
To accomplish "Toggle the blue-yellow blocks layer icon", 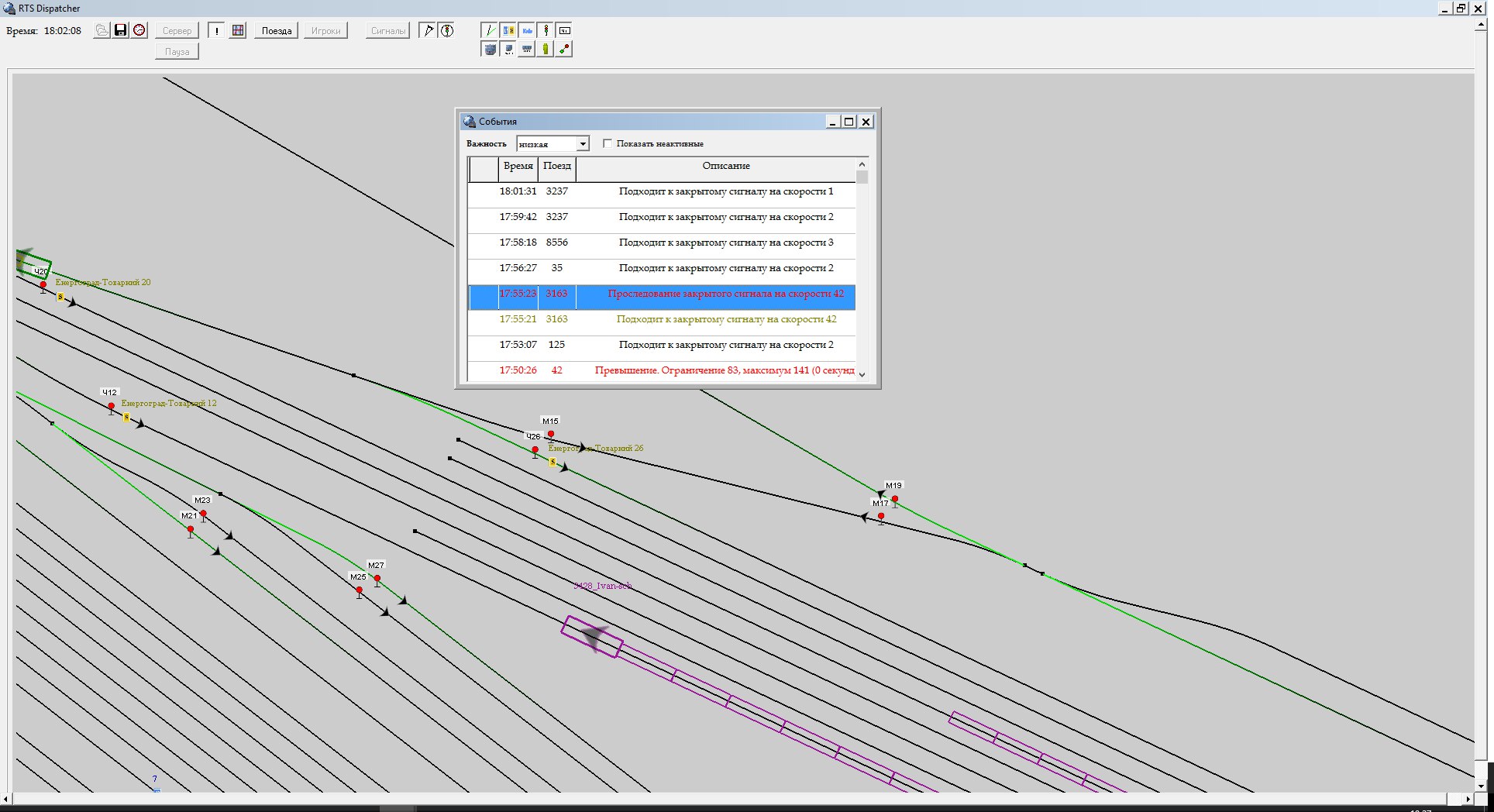I will pyautogui.click(x=508, y=30).
